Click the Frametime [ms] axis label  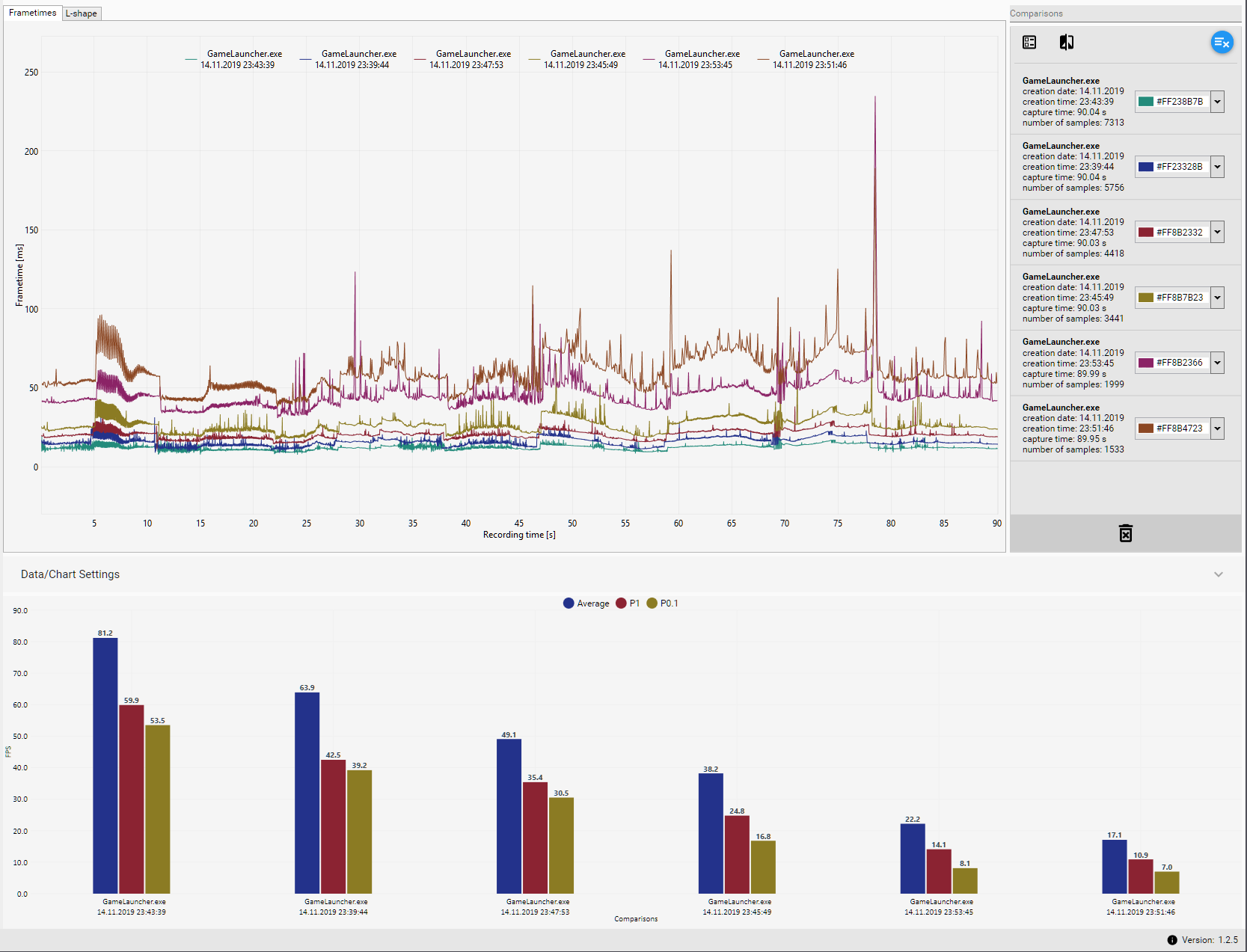19,275
